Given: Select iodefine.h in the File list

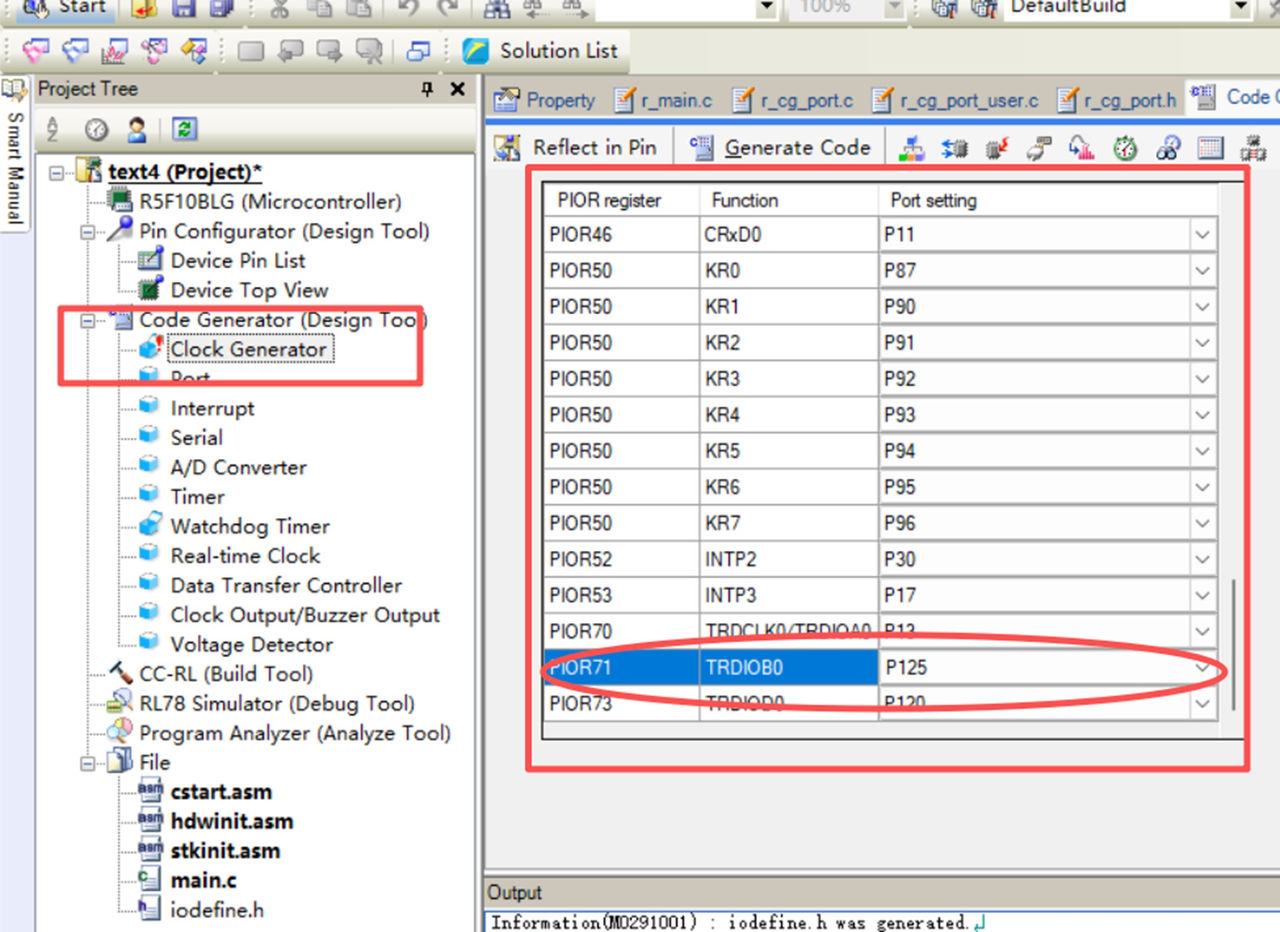Looking at the screenshot, I should [217, 911].
